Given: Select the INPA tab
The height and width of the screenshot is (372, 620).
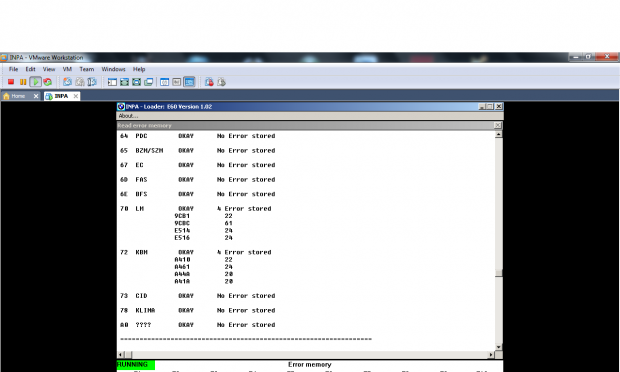Looking at the screenshot, I should pyautogui.click(x=61, y=96).
